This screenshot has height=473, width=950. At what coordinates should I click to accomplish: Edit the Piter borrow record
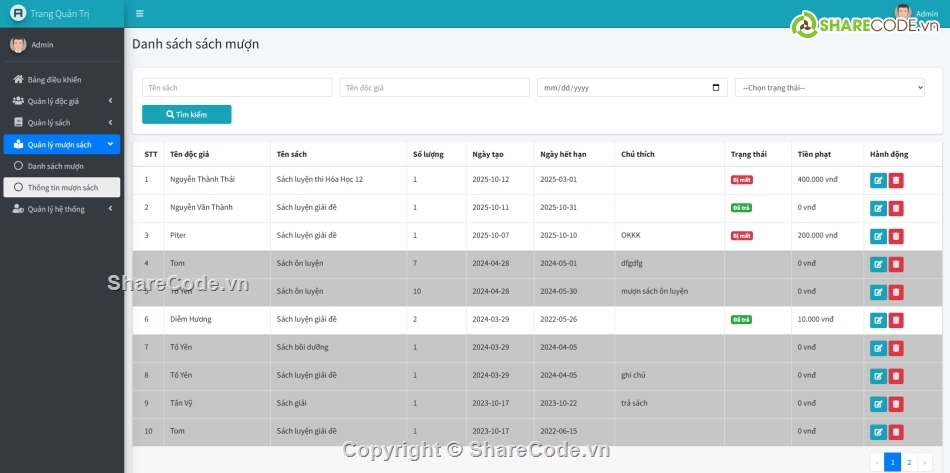coord(878,237)
